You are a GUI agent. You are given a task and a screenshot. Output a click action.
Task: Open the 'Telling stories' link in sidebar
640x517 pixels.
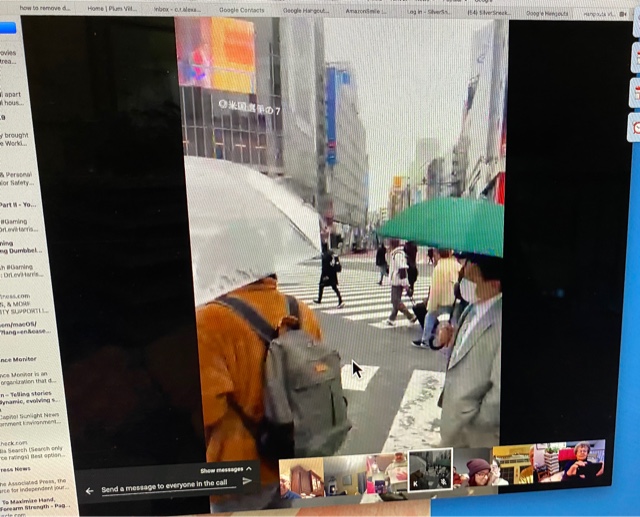pos(30,394)
